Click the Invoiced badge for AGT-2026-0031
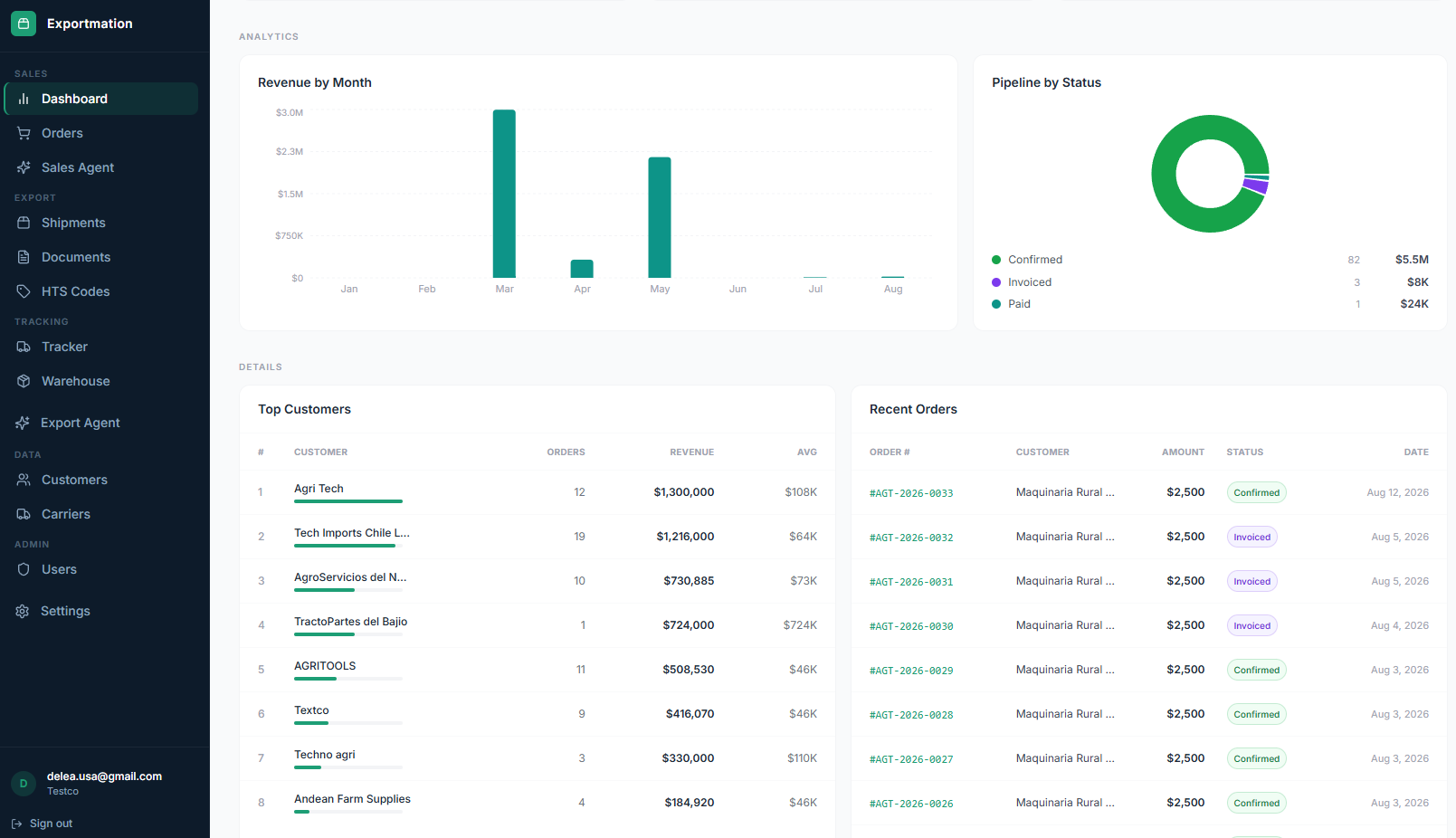The image size is (1456, 838). [1251, 581]
